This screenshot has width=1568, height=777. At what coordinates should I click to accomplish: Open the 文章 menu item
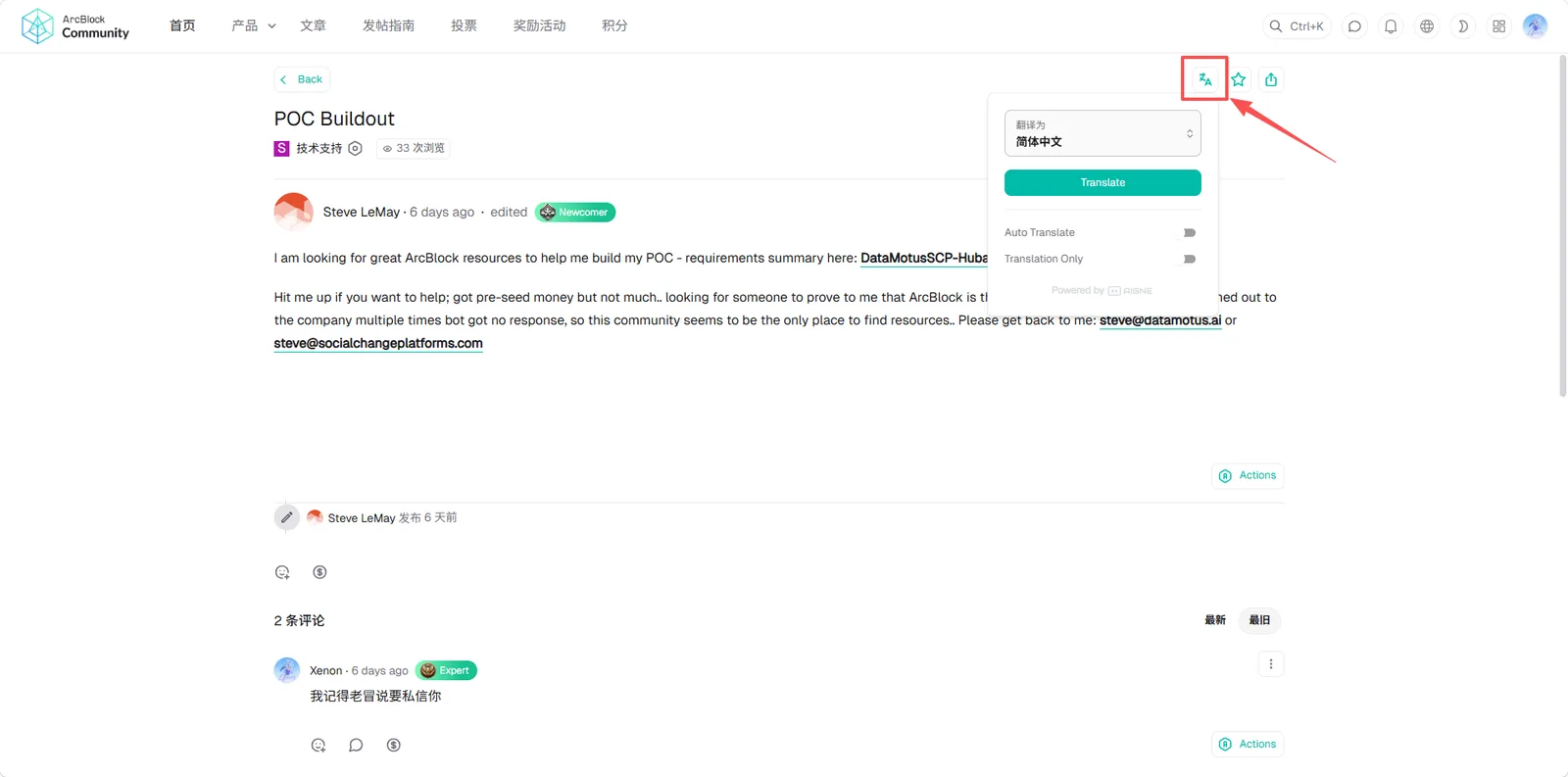(x=313, y=26)
